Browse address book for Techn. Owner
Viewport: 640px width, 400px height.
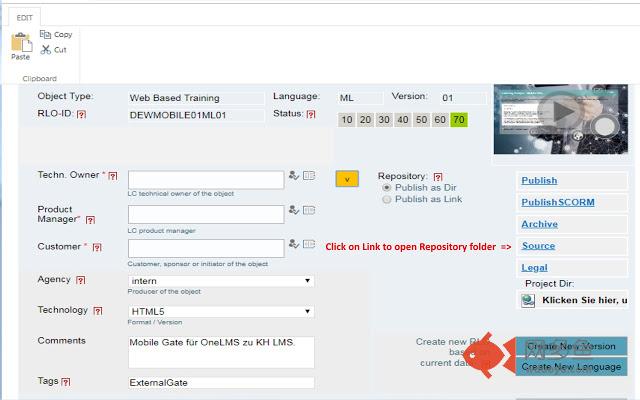click(309, 176)
